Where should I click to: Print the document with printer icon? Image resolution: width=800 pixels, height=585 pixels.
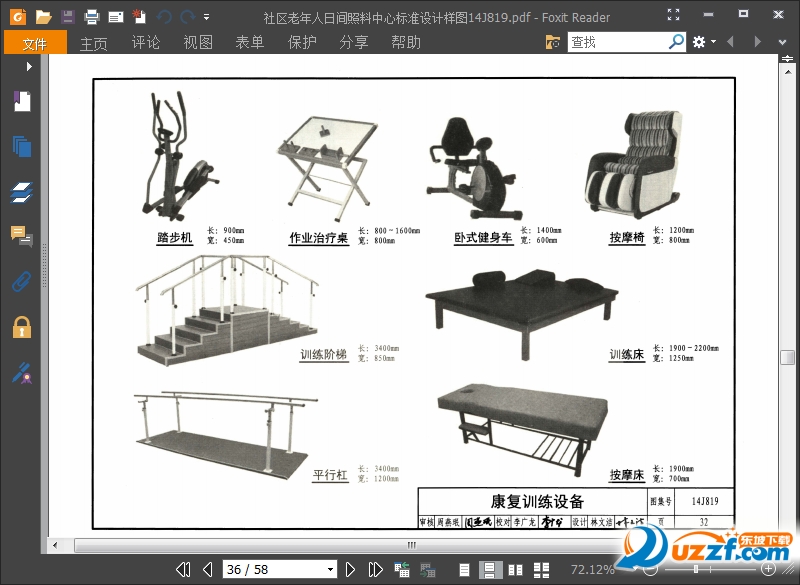92,17
